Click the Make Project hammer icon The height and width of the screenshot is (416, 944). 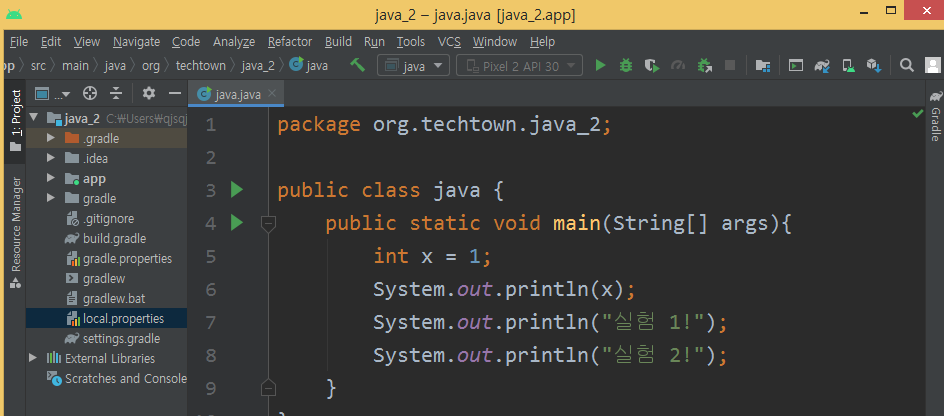(358, 65)
